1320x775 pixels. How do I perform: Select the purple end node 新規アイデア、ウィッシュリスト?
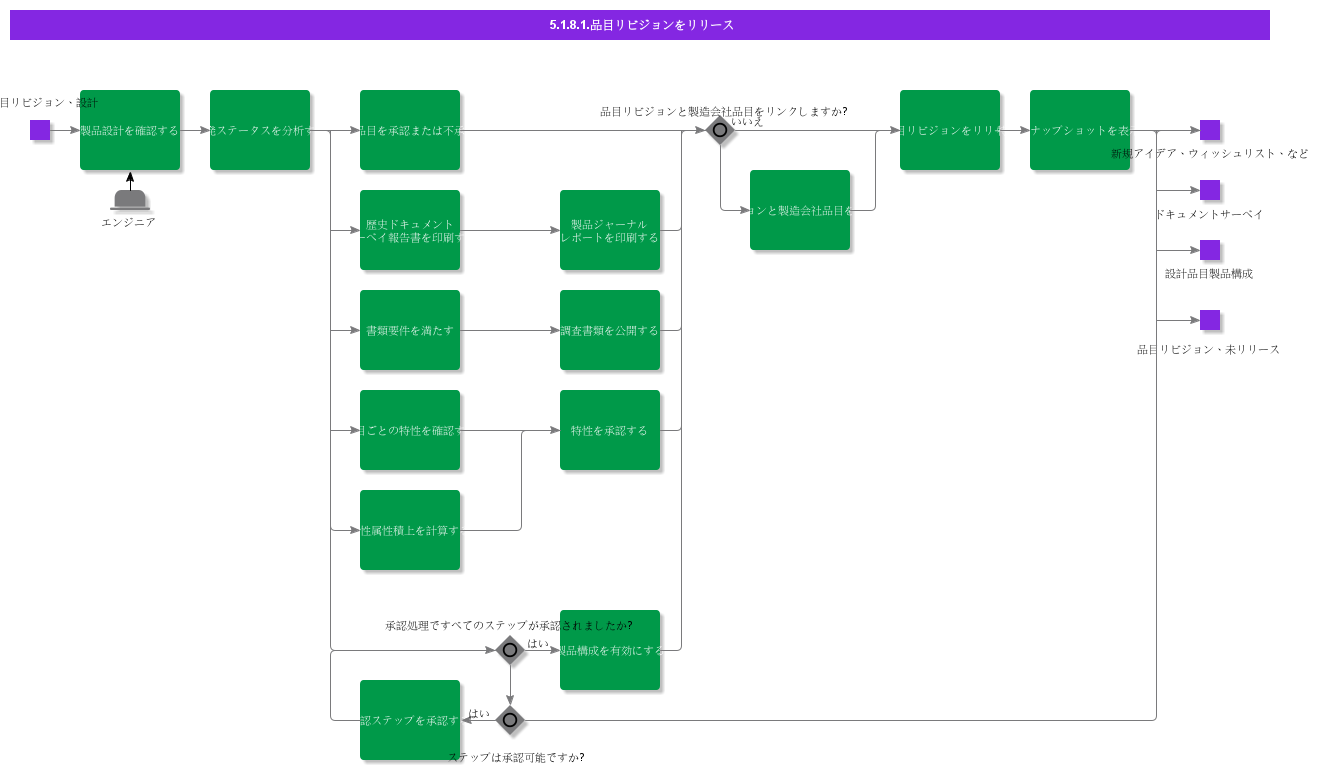1210,130
